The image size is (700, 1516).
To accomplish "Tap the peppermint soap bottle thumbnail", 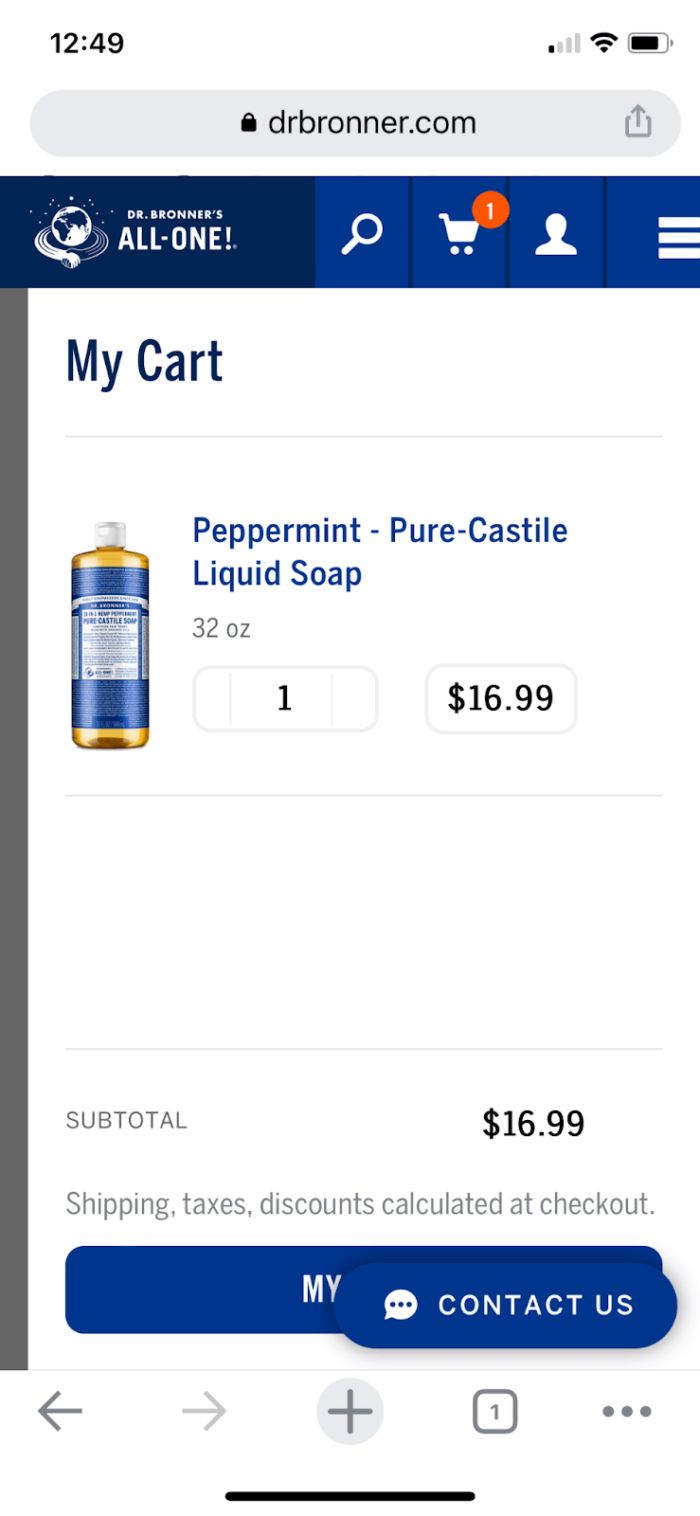I will pos(110,635).
